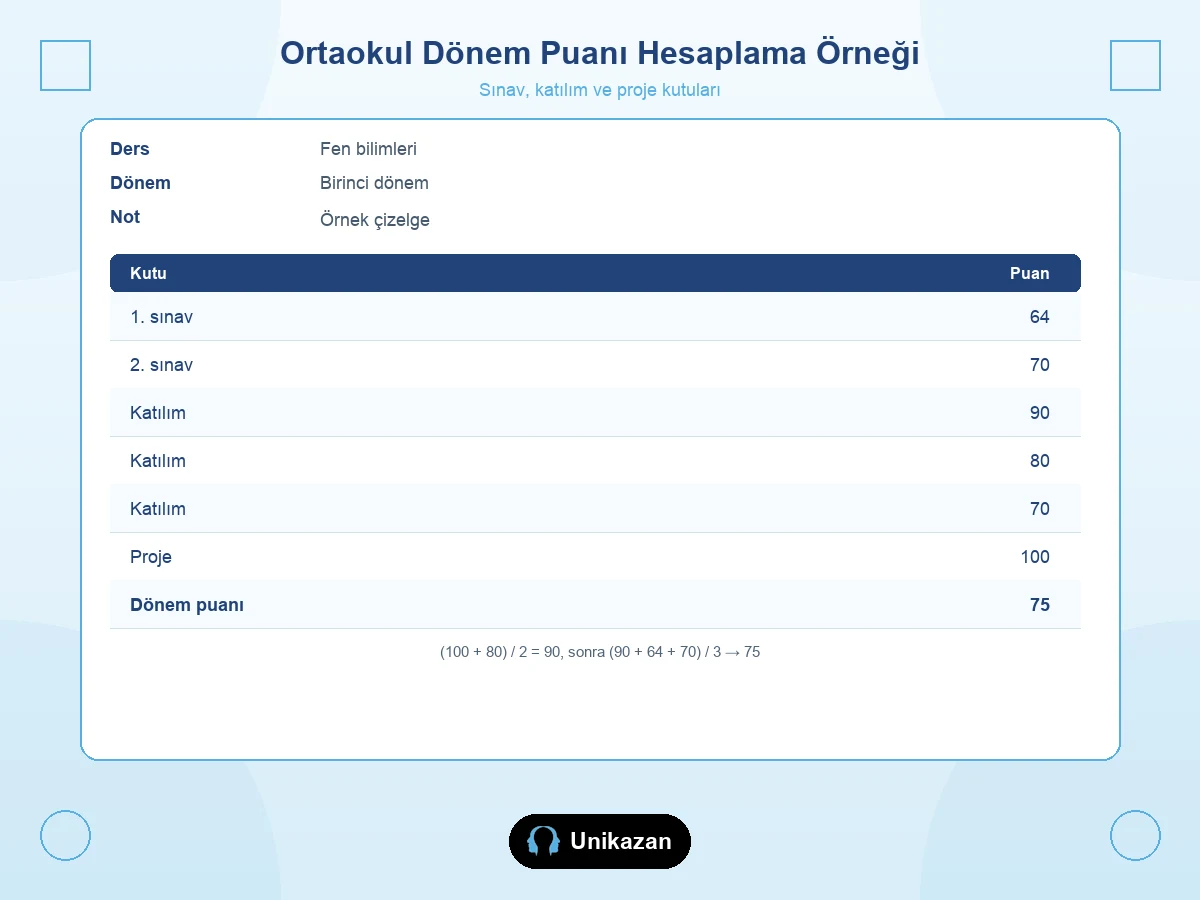Click the Katılım label with score 80
1200x900 pixels.
point(158,461)
